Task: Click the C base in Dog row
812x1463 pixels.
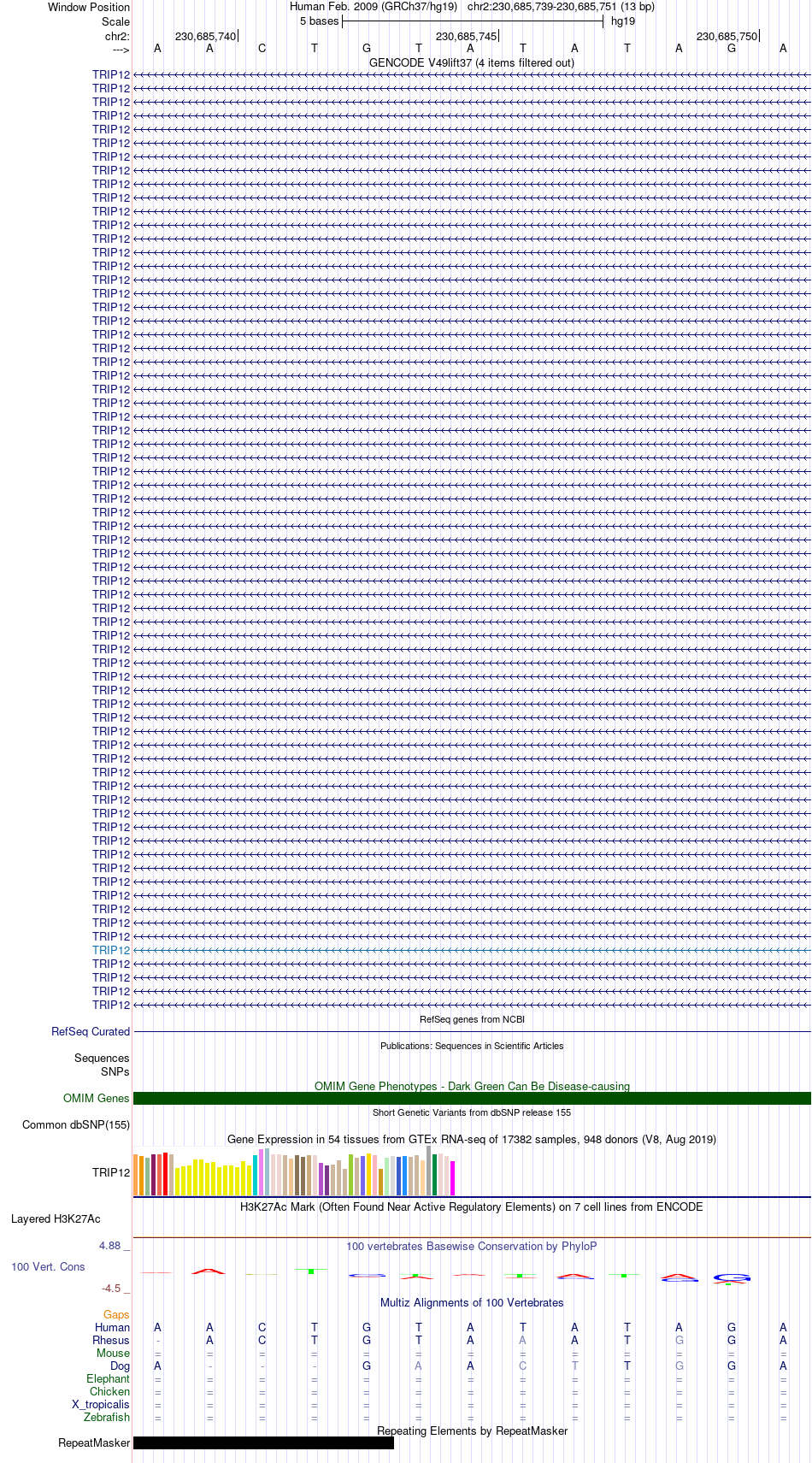Action: point(522,1366)
